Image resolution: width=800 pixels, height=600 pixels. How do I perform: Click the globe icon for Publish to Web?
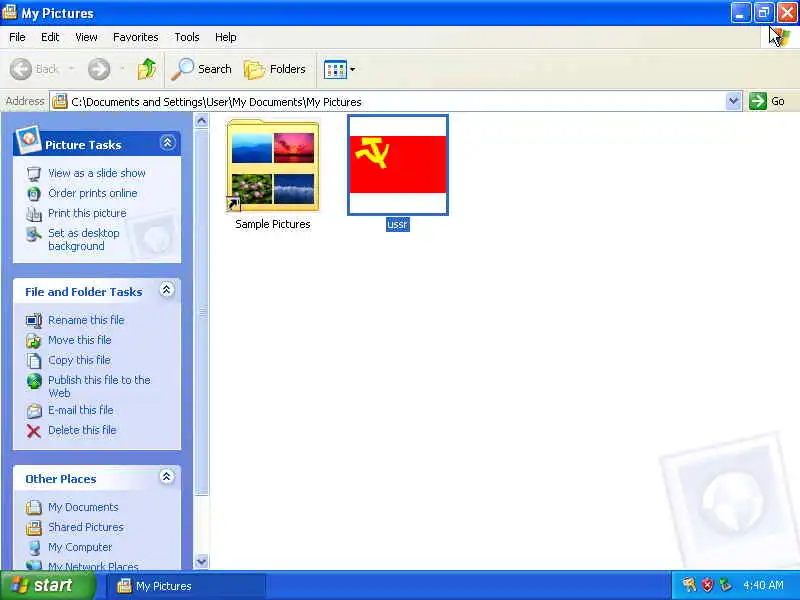(x=34, y=381)
